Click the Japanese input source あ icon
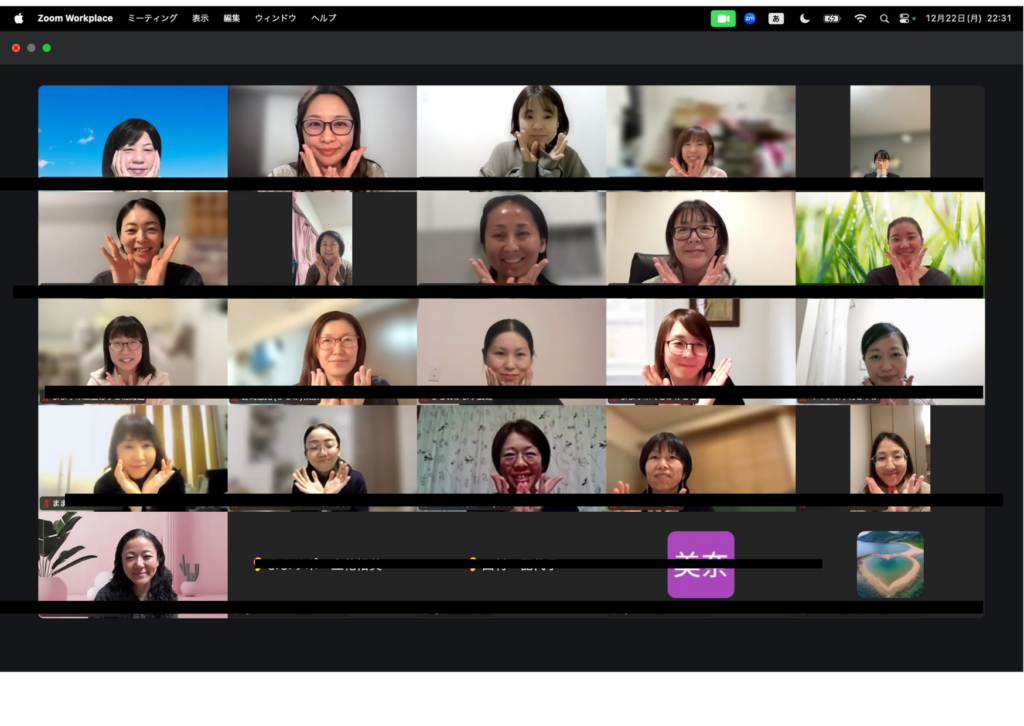Screen dimensions: 1024x726 (776, 18)
